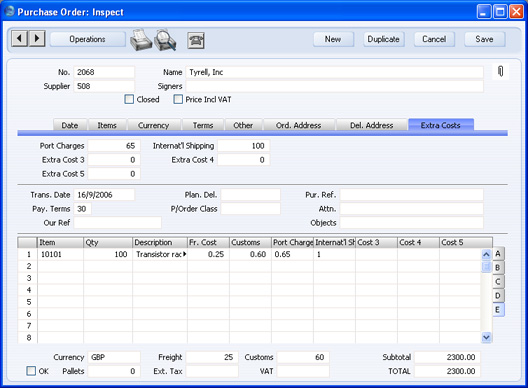
Task: Open the Operations menu
Action: tap(88, 39)
